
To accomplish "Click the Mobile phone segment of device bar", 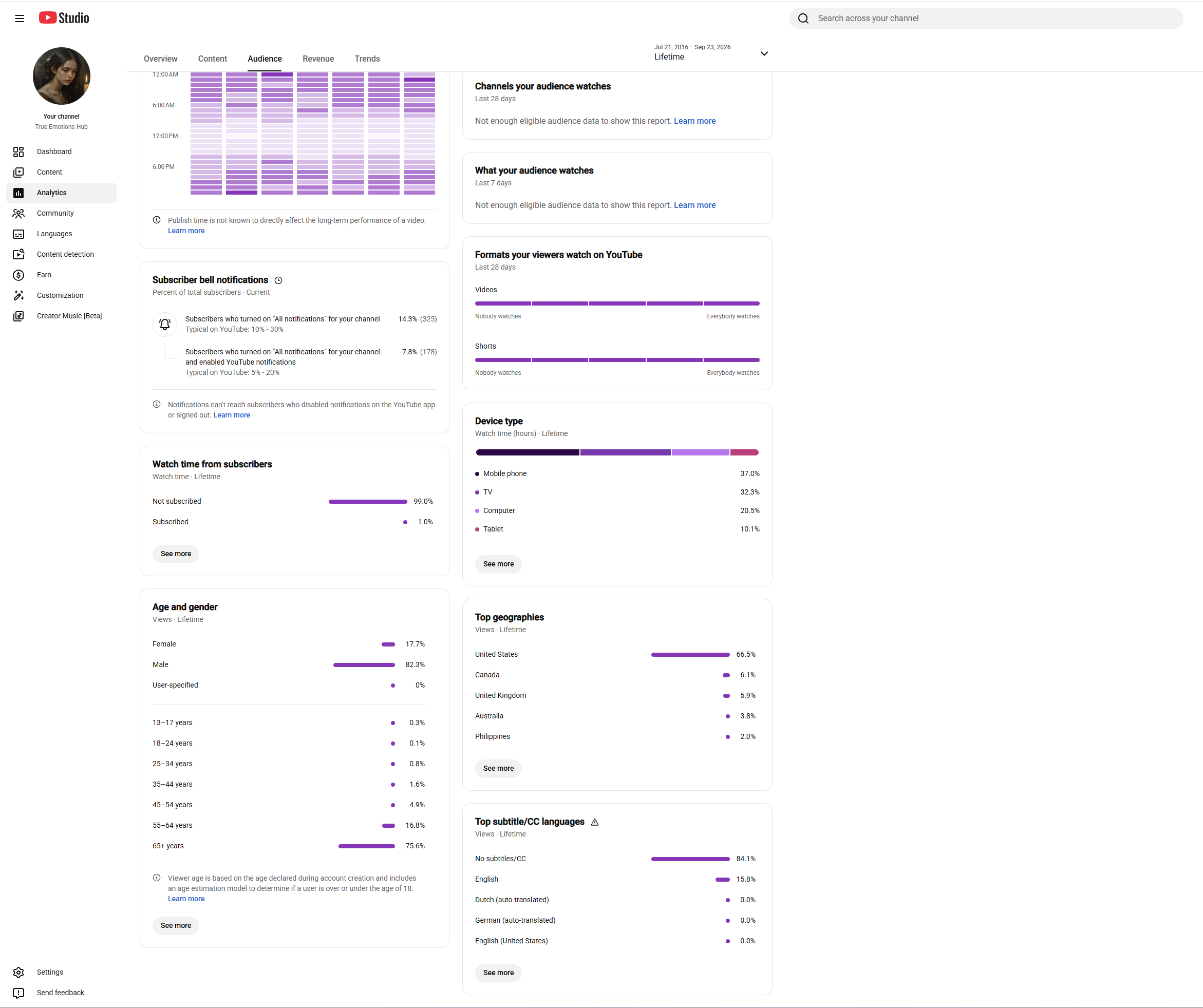I will coord(527,452).
